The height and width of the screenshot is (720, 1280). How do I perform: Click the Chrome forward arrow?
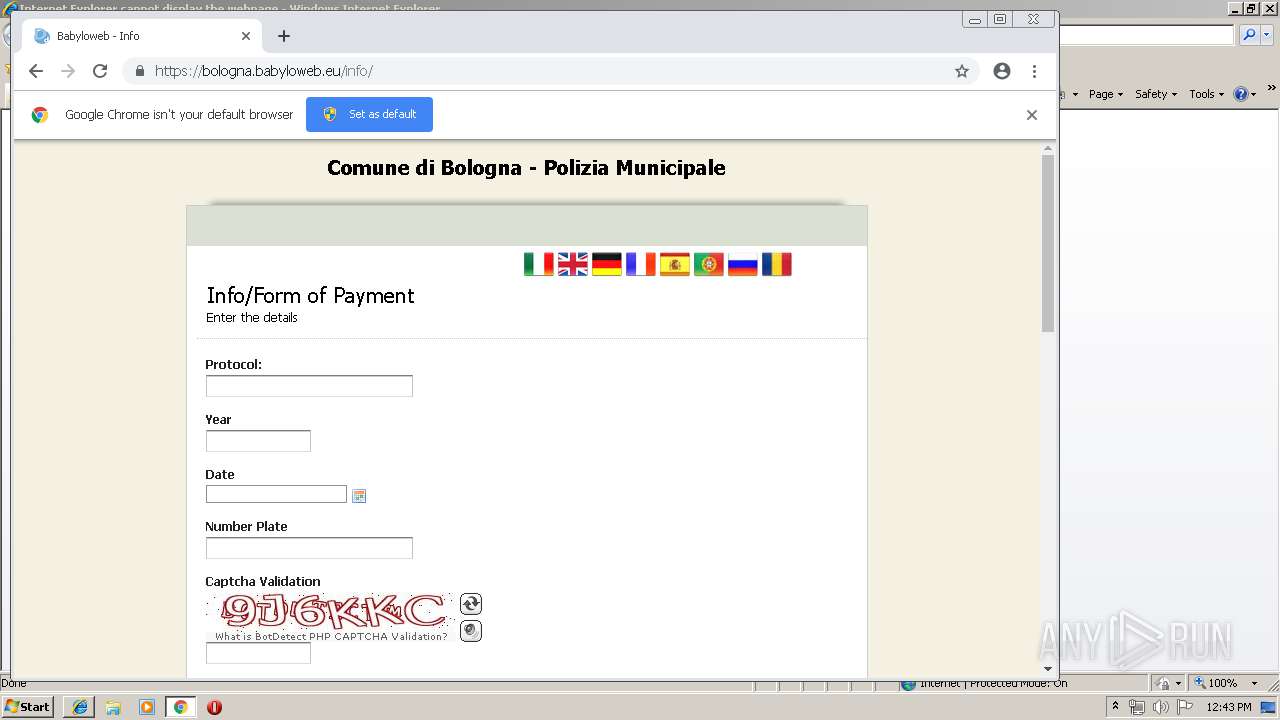[x=68, y=71]
